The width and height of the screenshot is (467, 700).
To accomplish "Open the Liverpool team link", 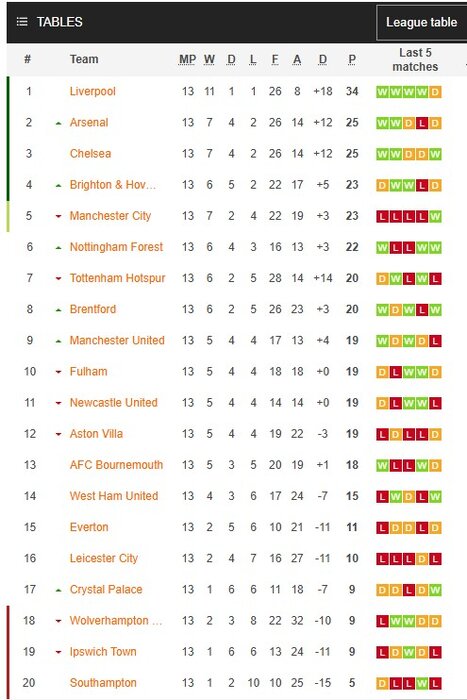I will click(x=92, y=92).
